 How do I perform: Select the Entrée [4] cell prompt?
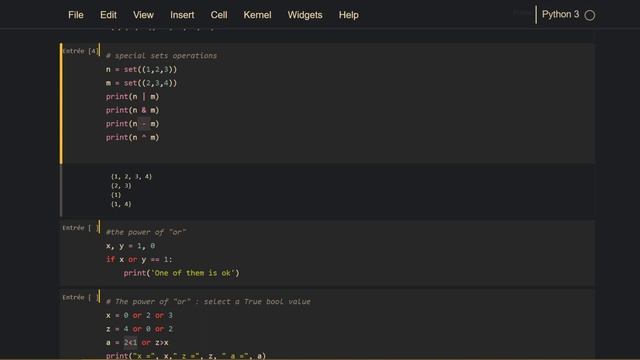[80, 51]
